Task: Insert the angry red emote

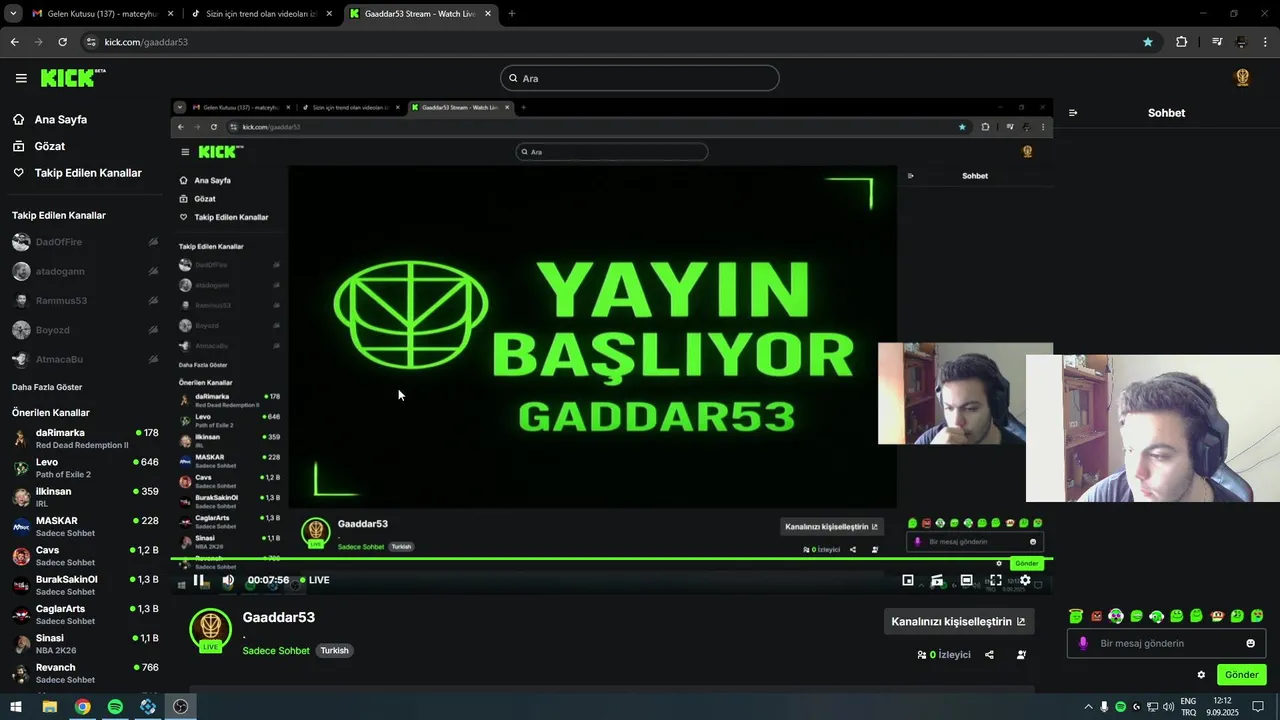Action: (1096, 616)
